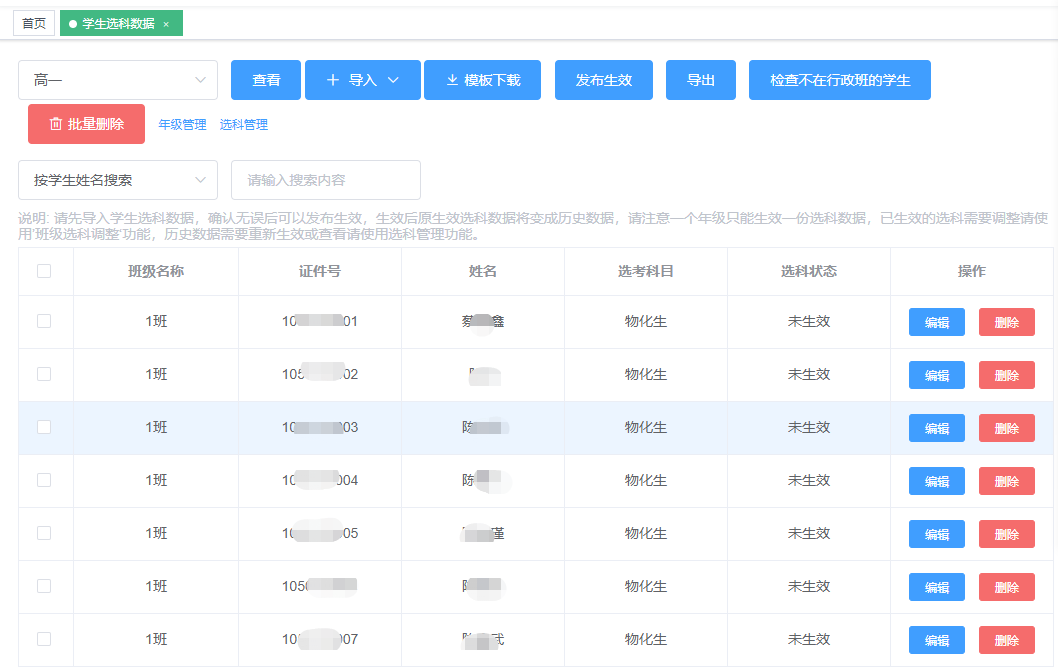Click the 模板下载 download button
This screenshot has height=667, width=1058.
click(x=482, y=80)
